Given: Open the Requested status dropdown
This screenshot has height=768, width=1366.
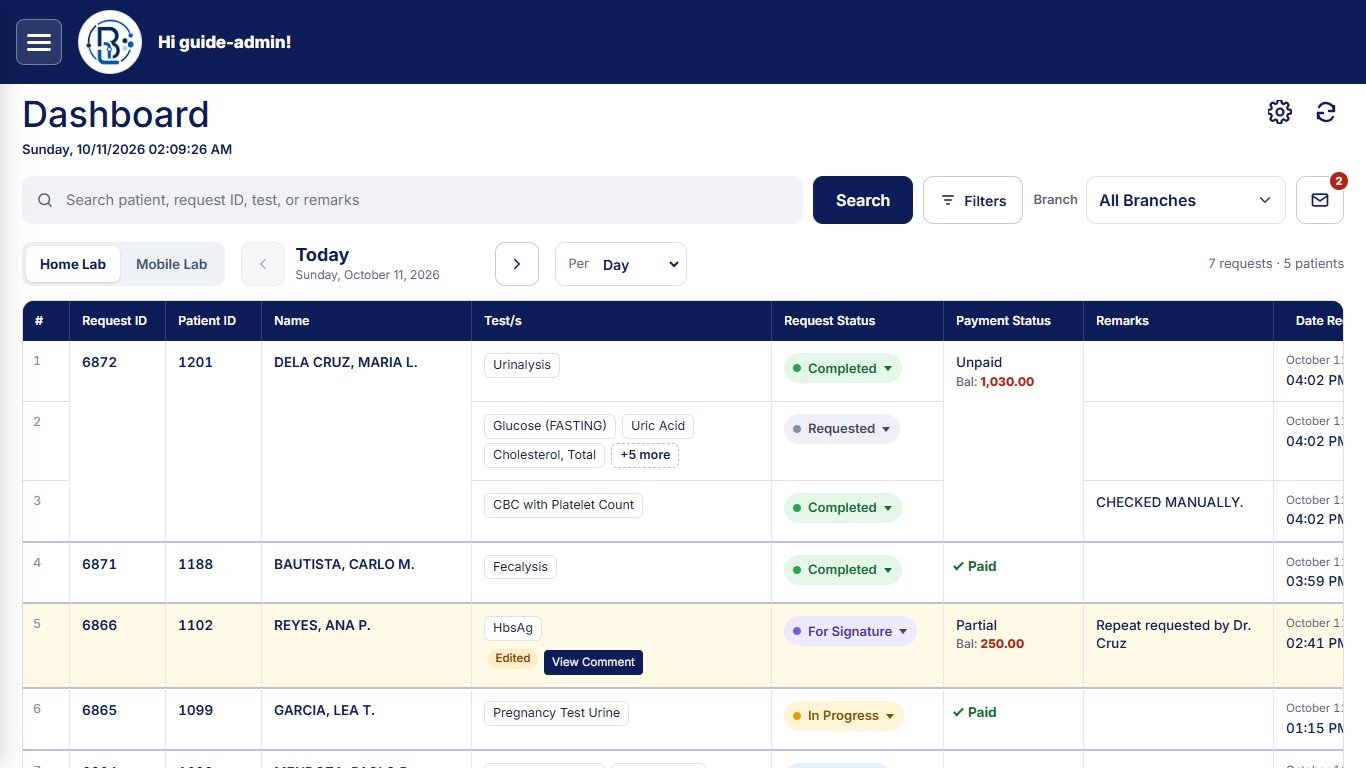Looking at the screenshot, I should tap(842, 429).
